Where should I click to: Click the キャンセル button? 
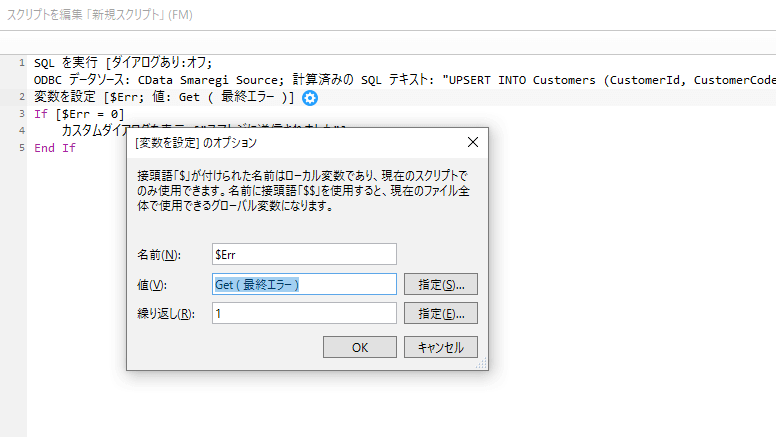tap(440, 347)
